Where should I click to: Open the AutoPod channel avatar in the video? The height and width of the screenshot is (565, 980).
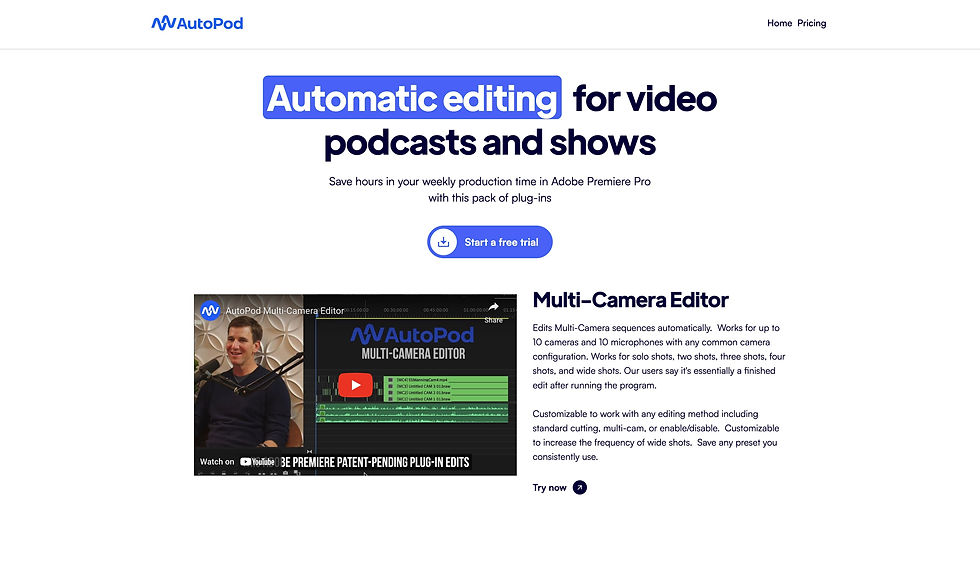click(210, 310)
